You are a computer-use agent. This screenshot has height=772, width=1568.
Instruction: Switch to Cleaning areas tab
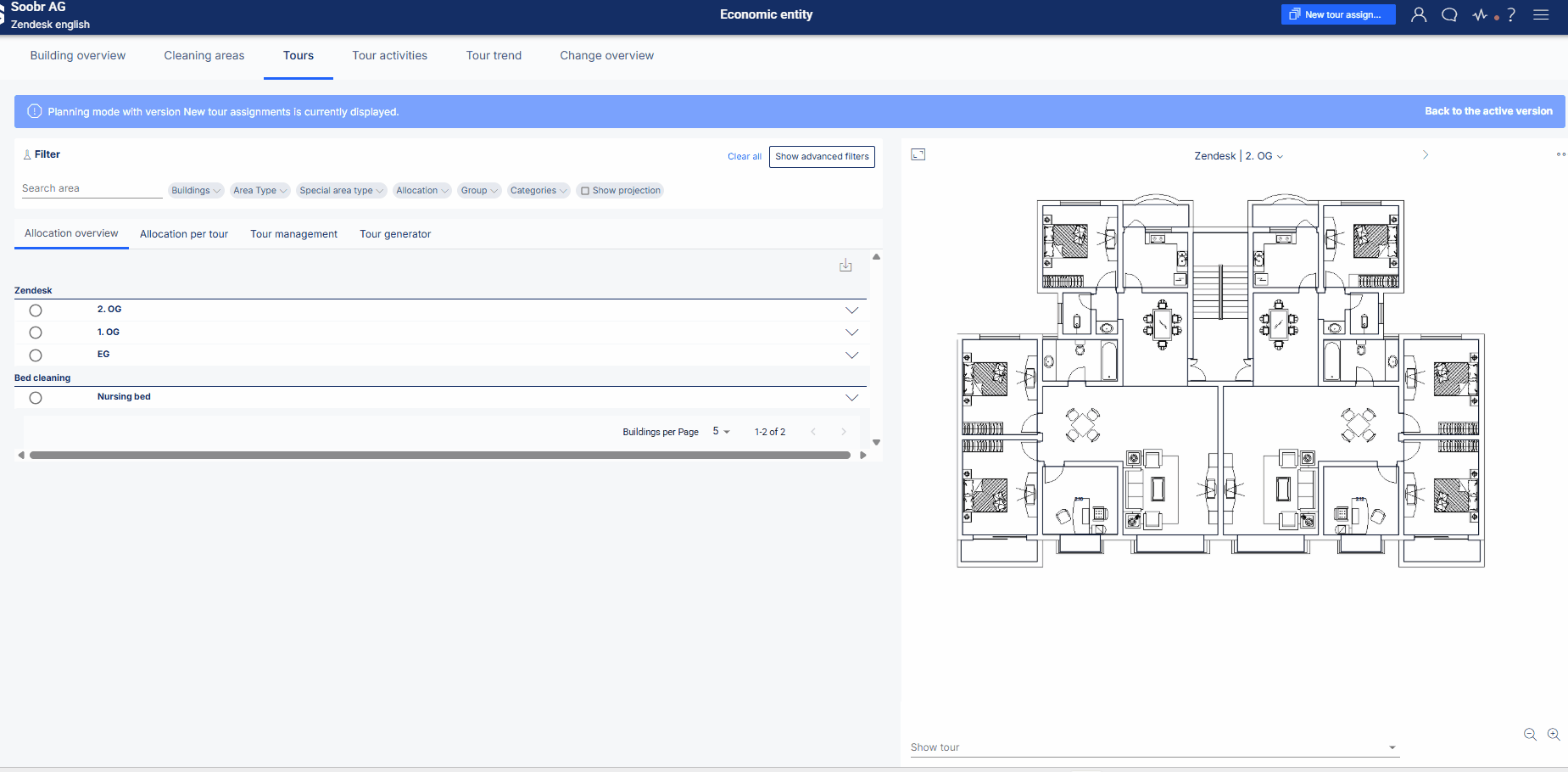pos(204,56)
